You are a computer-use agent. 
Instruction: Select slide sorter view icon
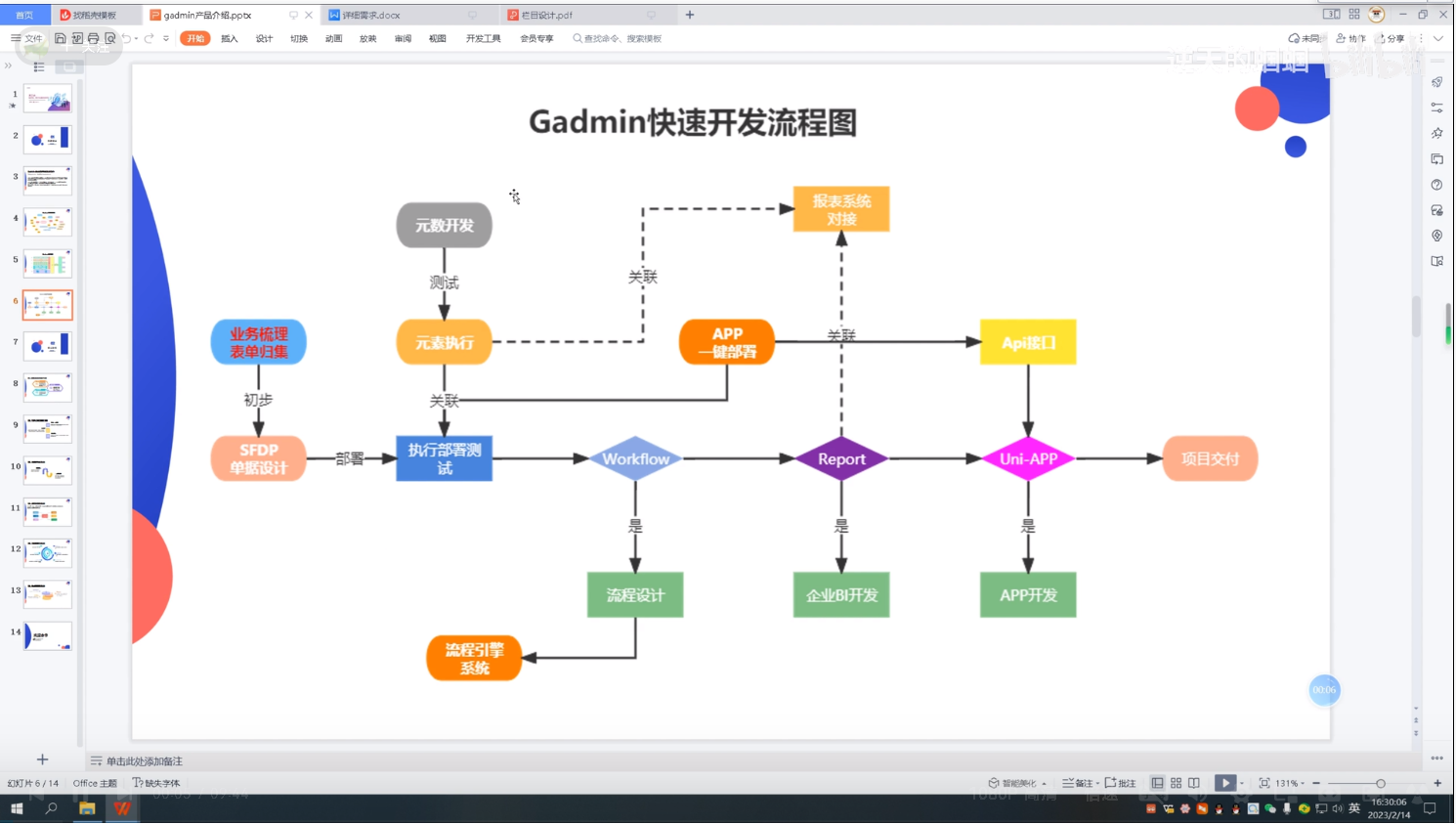[x=1176, y=783]
